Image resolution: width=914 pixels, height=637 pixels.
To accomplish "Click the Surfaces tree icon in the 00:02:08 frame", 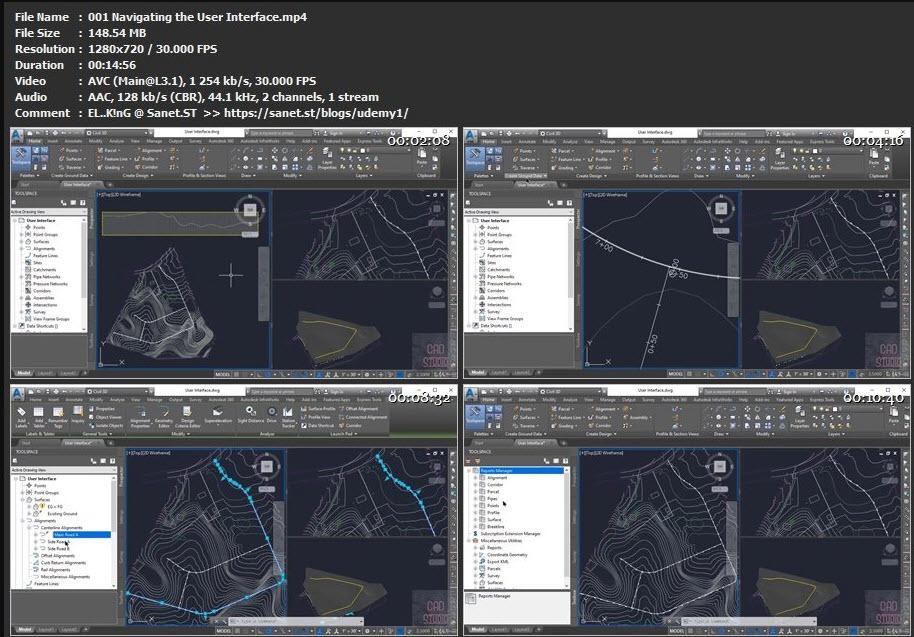I will tap(28, 241).
